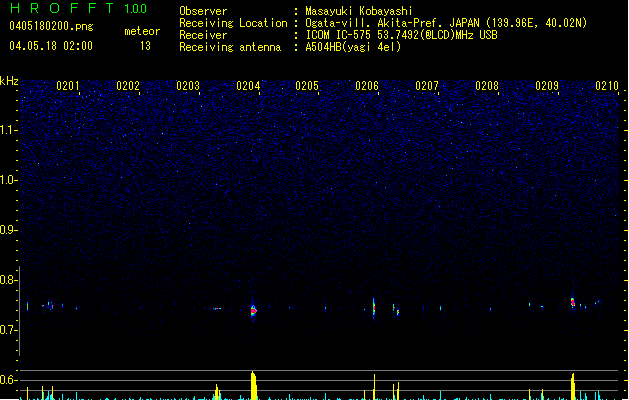
Task: Click the 0205 time marker
Action: point(307,86)
